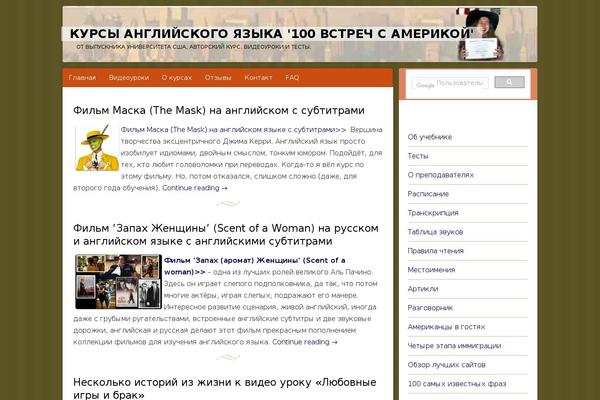600x400 pixels.
Task: Go to the О курсах page
Action: [176, 78]
